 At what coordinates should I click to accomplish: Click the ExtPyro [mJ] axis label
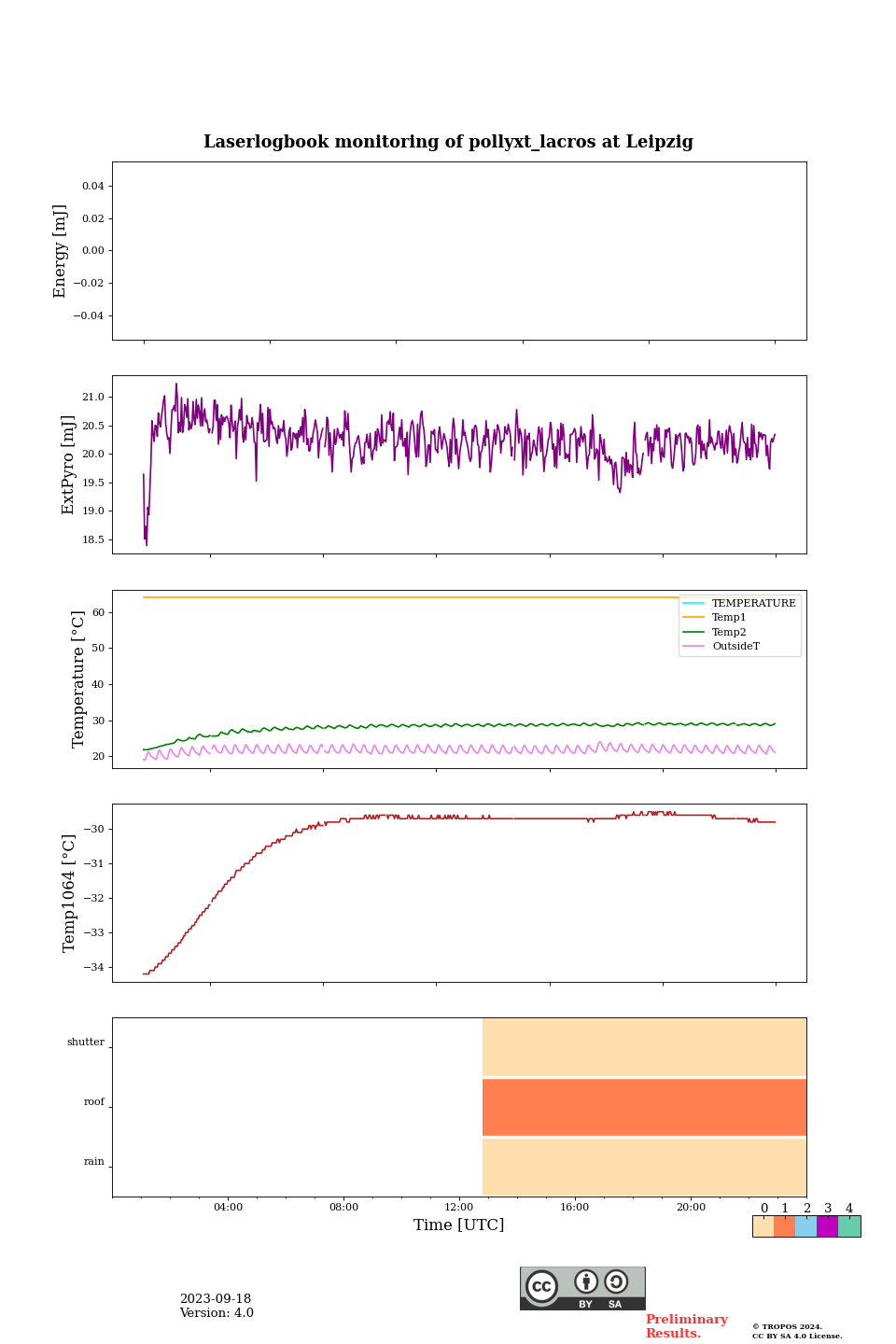click(68, 465)
